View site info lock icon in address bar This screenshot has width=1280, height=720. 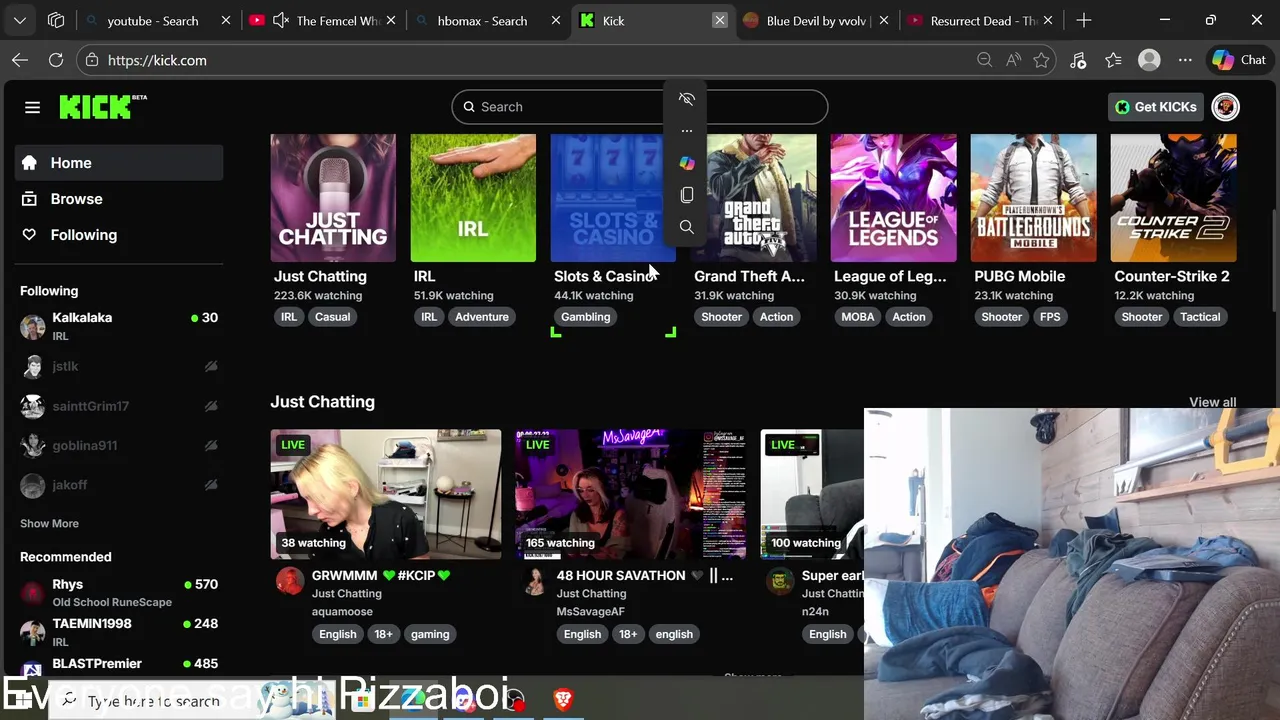pyautogui.click(x=92, y=60)
